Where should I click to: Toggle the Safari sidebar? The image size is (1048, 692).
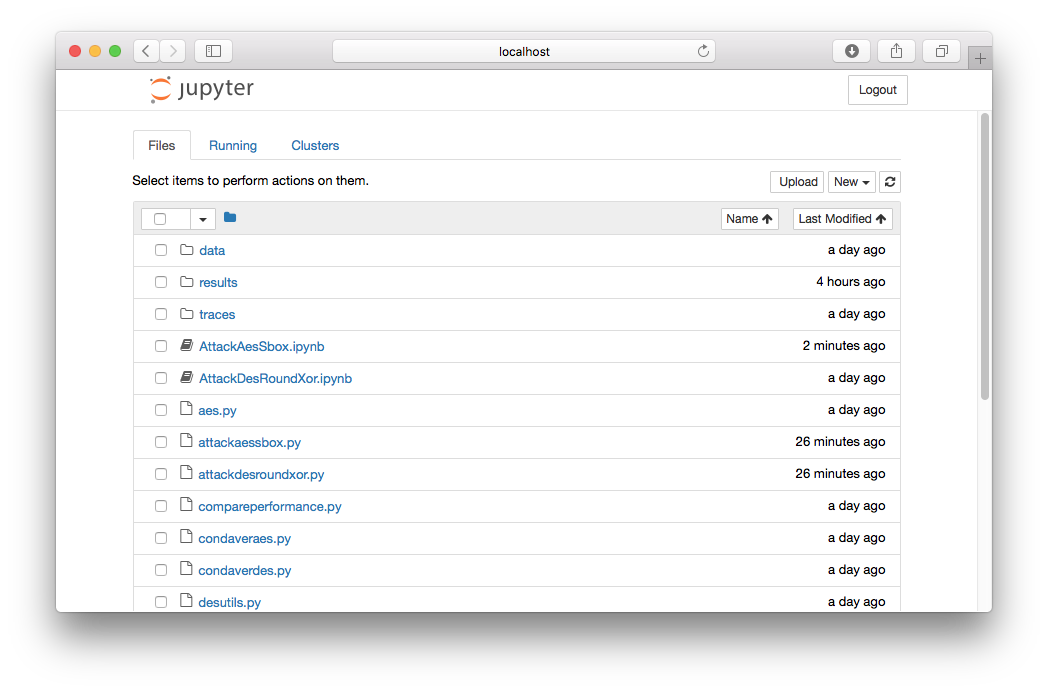click(x=213, y=51)
